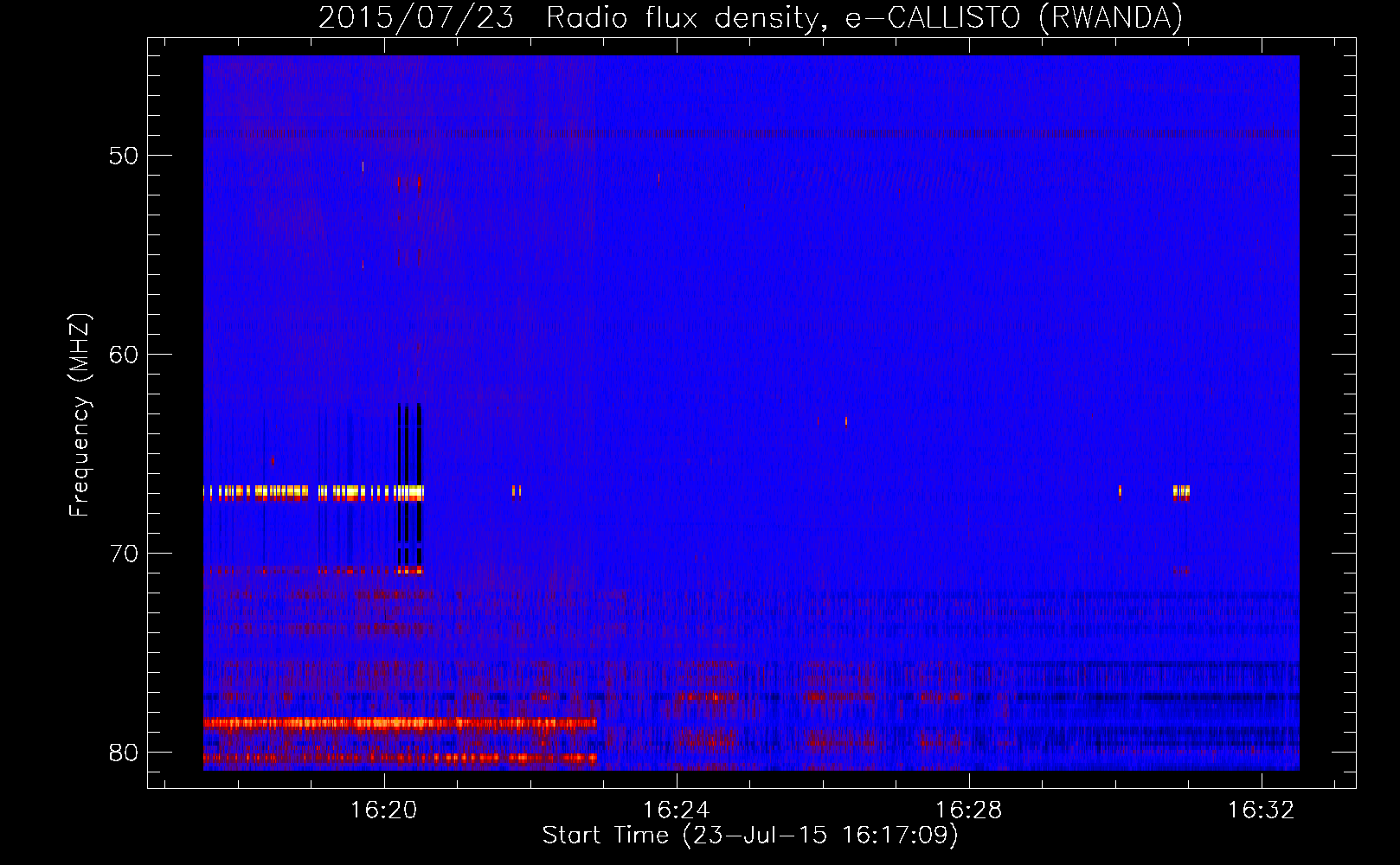
Task: Click the '16:24' time tick label
Action: click(676, 810)
